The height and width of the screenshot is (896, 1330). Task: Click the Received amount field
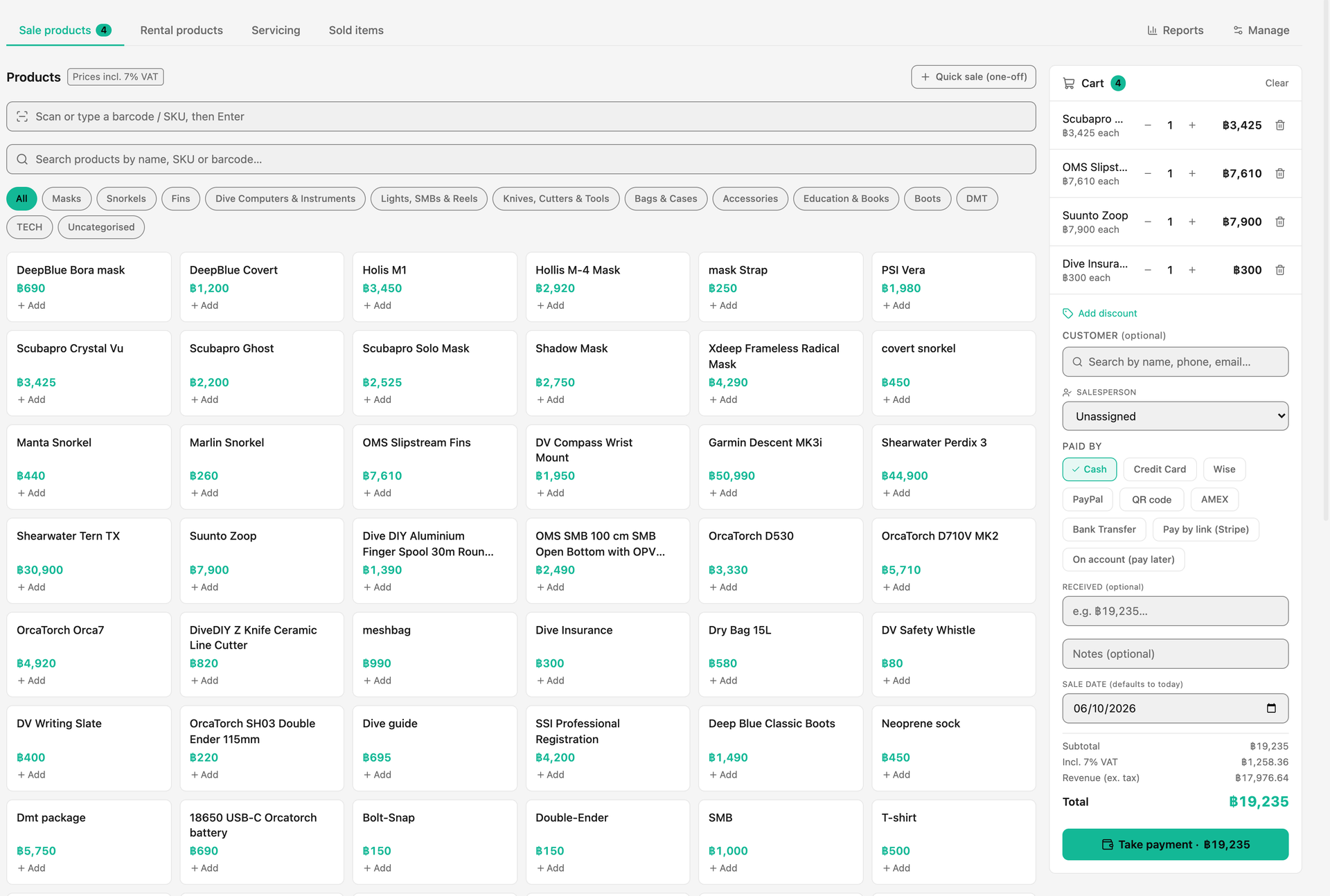click(1175, 611)
